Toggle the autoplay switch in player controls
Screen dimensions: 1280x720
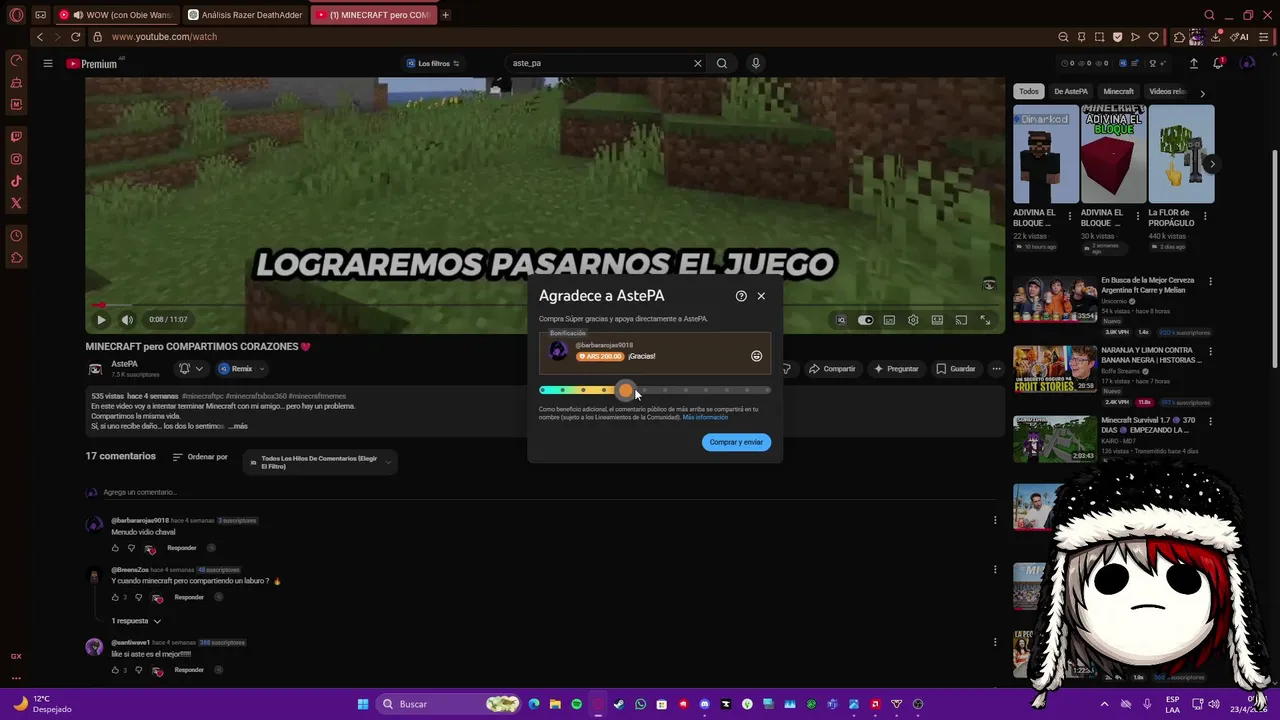[x=865, y=320]
